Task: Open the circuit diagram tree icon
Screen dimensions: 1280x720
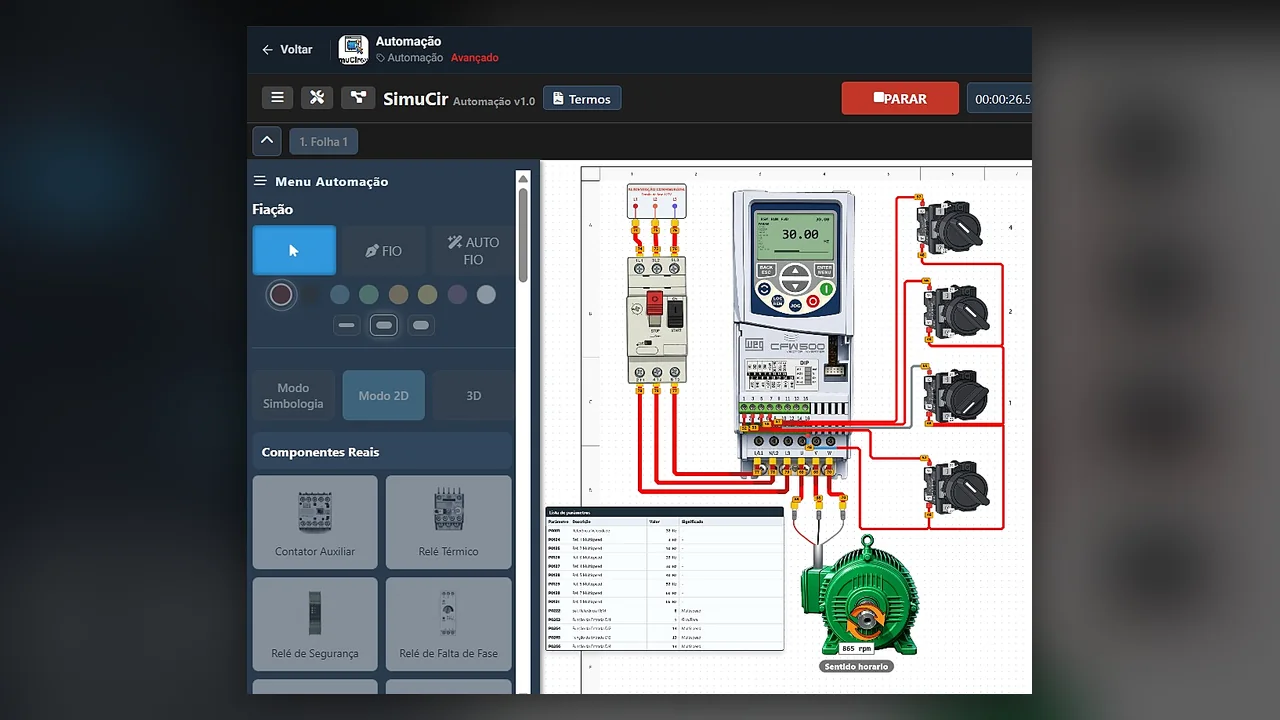Action: 357,97
